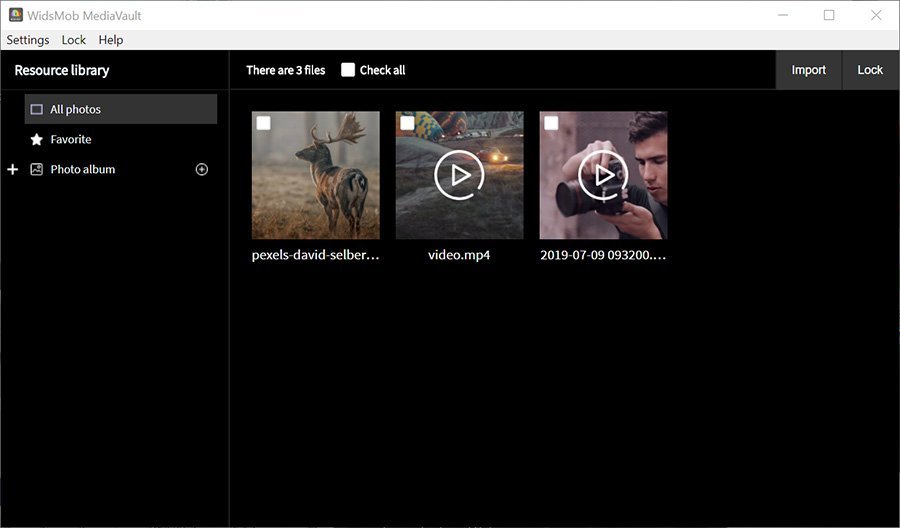900x528 pixels.
Task: Open the Help menu
Action: click(x=111, y=40)
